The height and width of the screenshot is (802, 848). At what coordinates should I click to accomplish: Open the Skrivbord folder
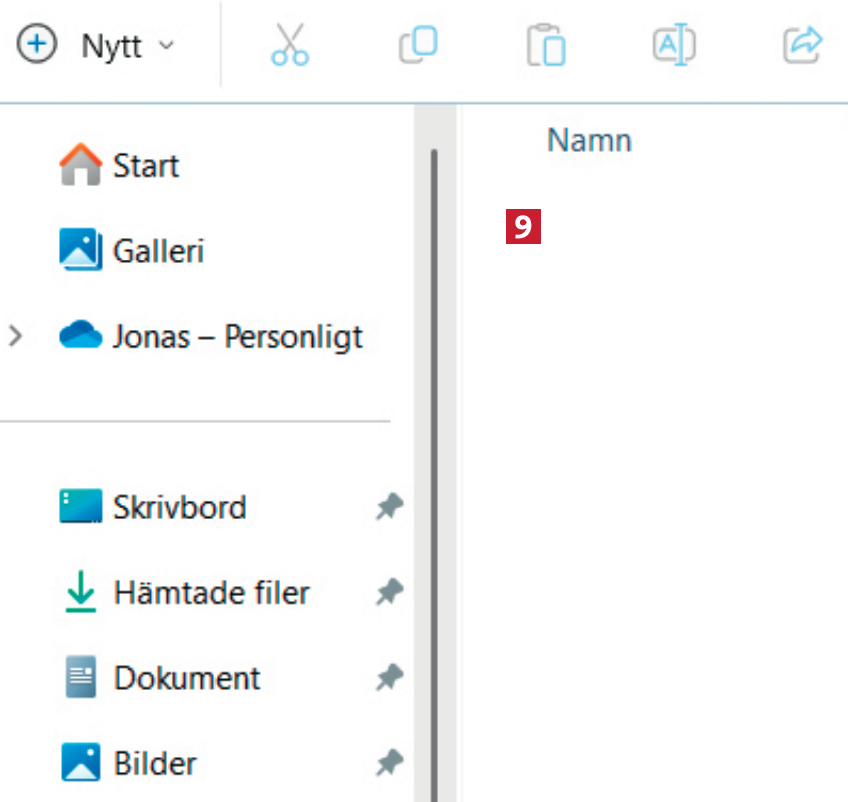click(179, 507)
